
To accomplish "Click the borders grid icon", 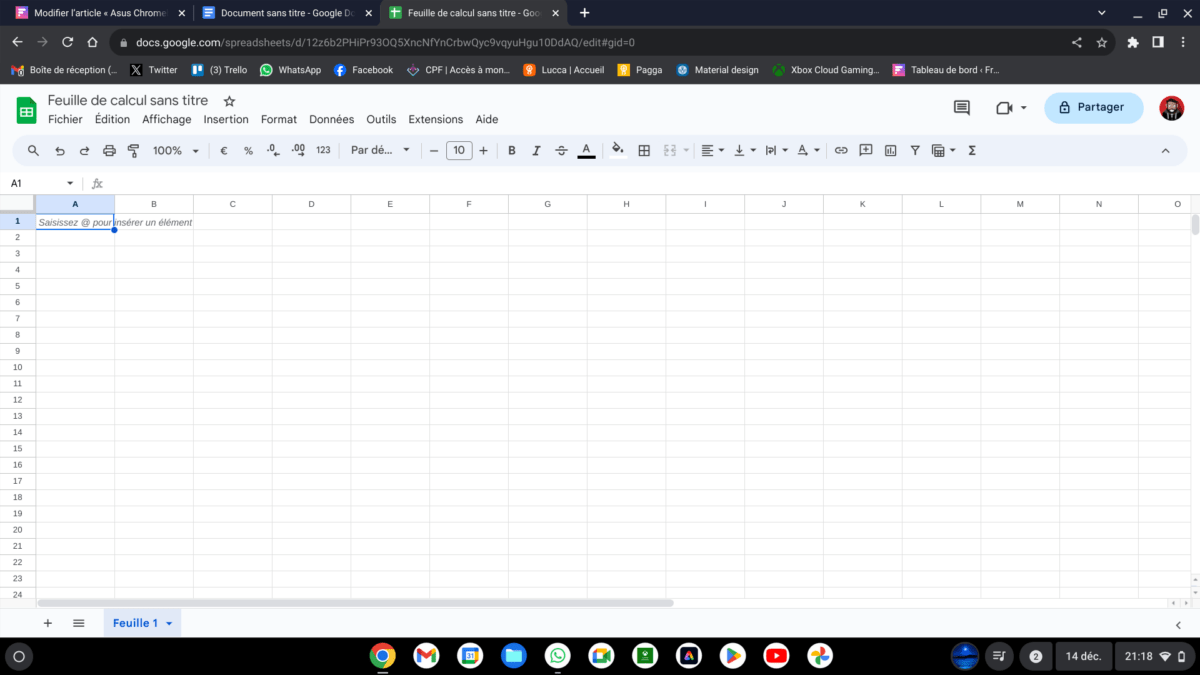I will 644,151.
